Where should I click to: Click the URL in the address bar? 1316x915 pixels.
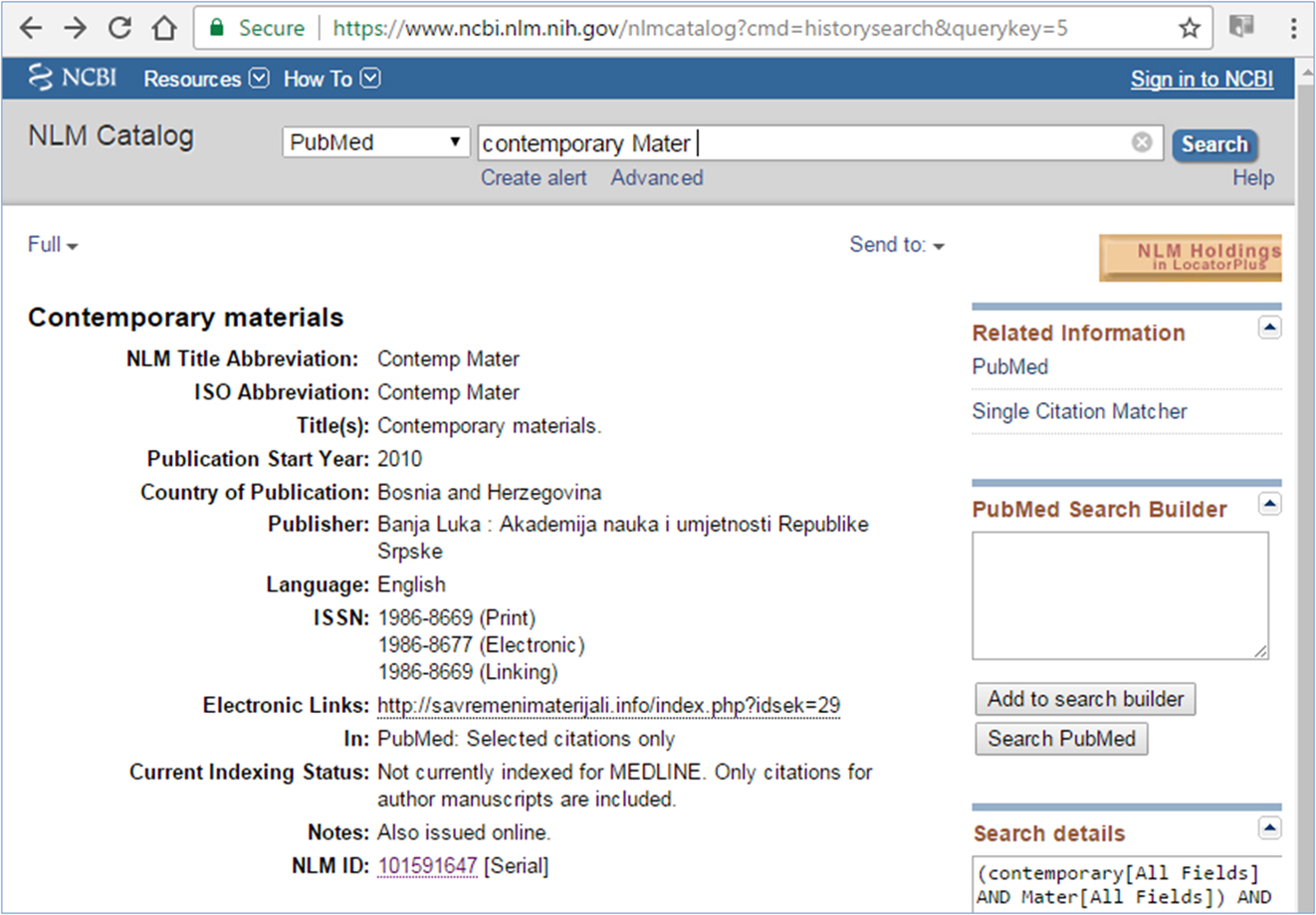(700, 28)
